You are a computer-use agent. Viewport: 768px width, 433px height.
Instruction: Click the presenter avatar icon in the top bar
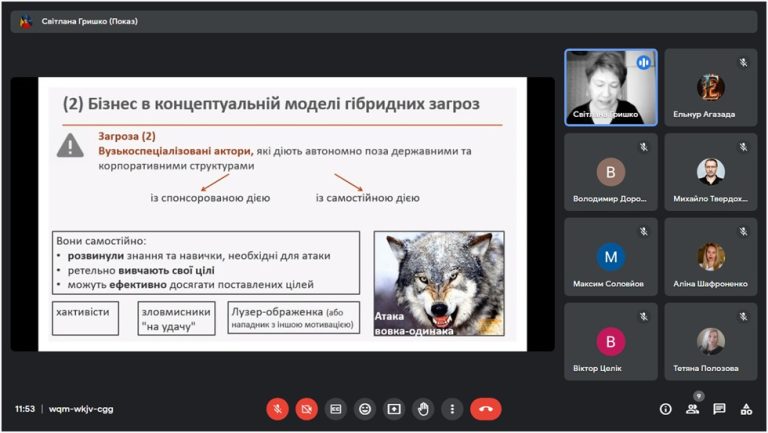[25, 22]
